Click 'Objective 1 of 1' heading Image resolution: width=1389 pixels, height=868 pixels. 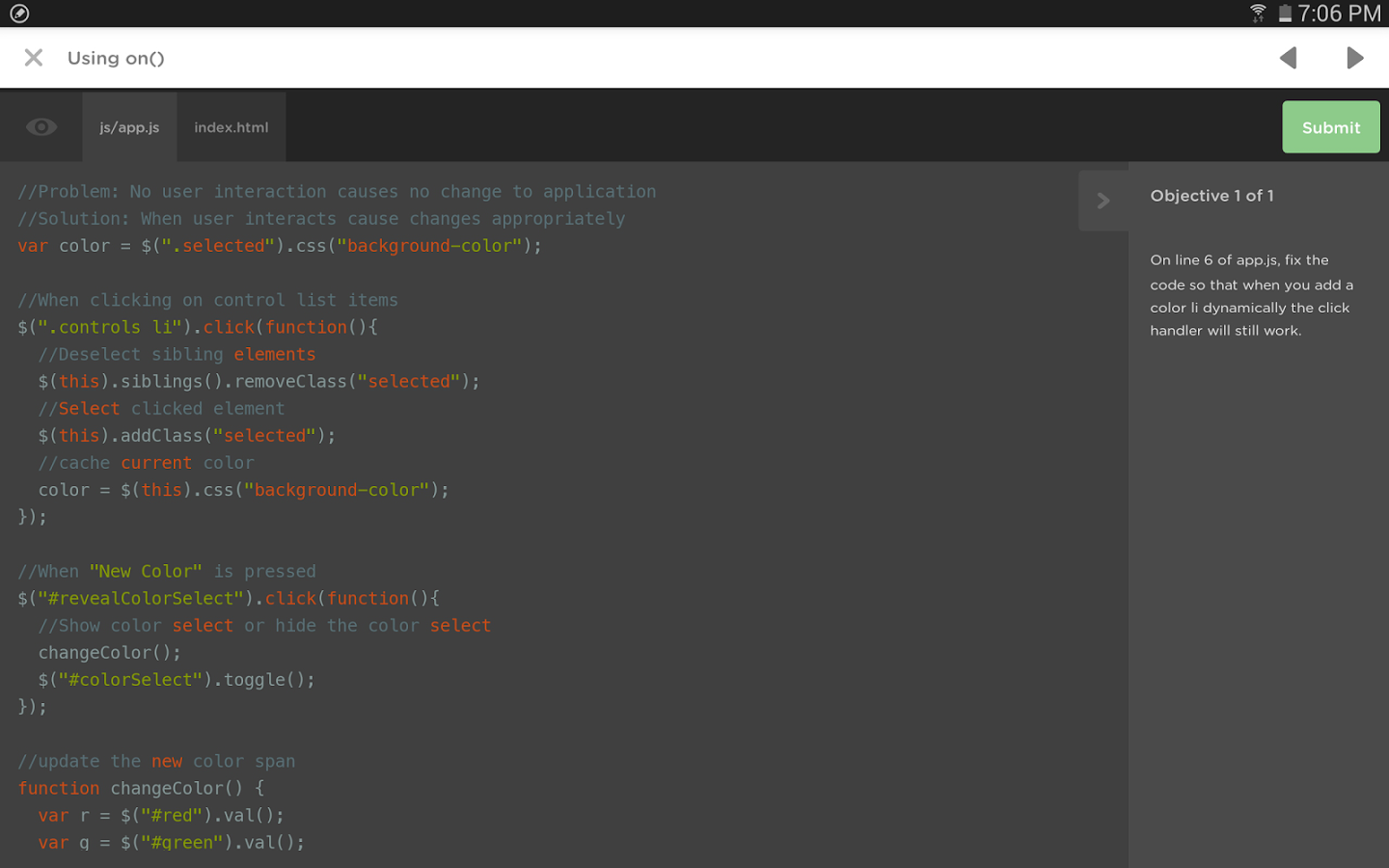[x=1212, y=196]
